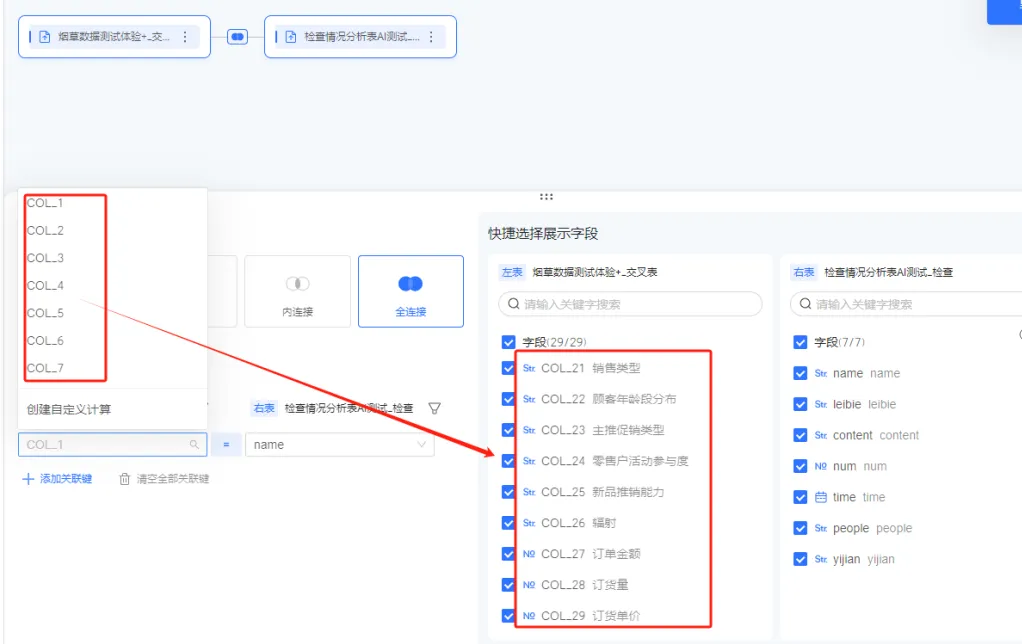
Task: Click the file icon in 检查情况分析表AI测试 node
Action: pyautogui.click(x=291, y=37)
